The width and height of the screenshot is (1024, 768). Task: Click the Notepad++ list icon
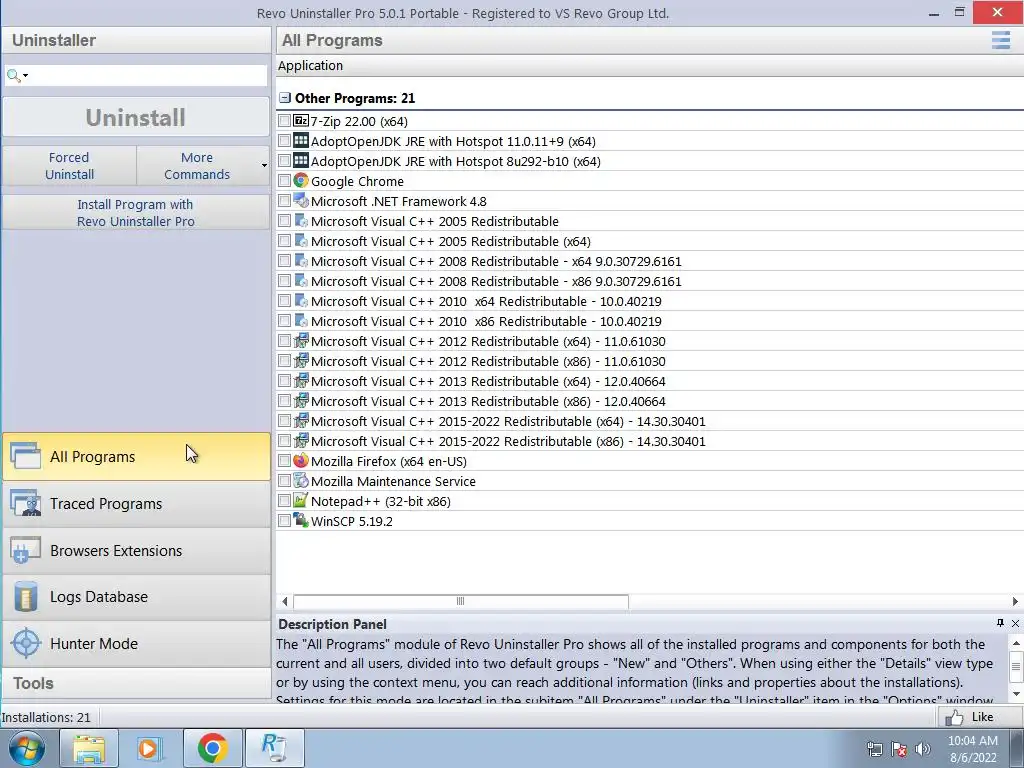click(x=300, y=501)
